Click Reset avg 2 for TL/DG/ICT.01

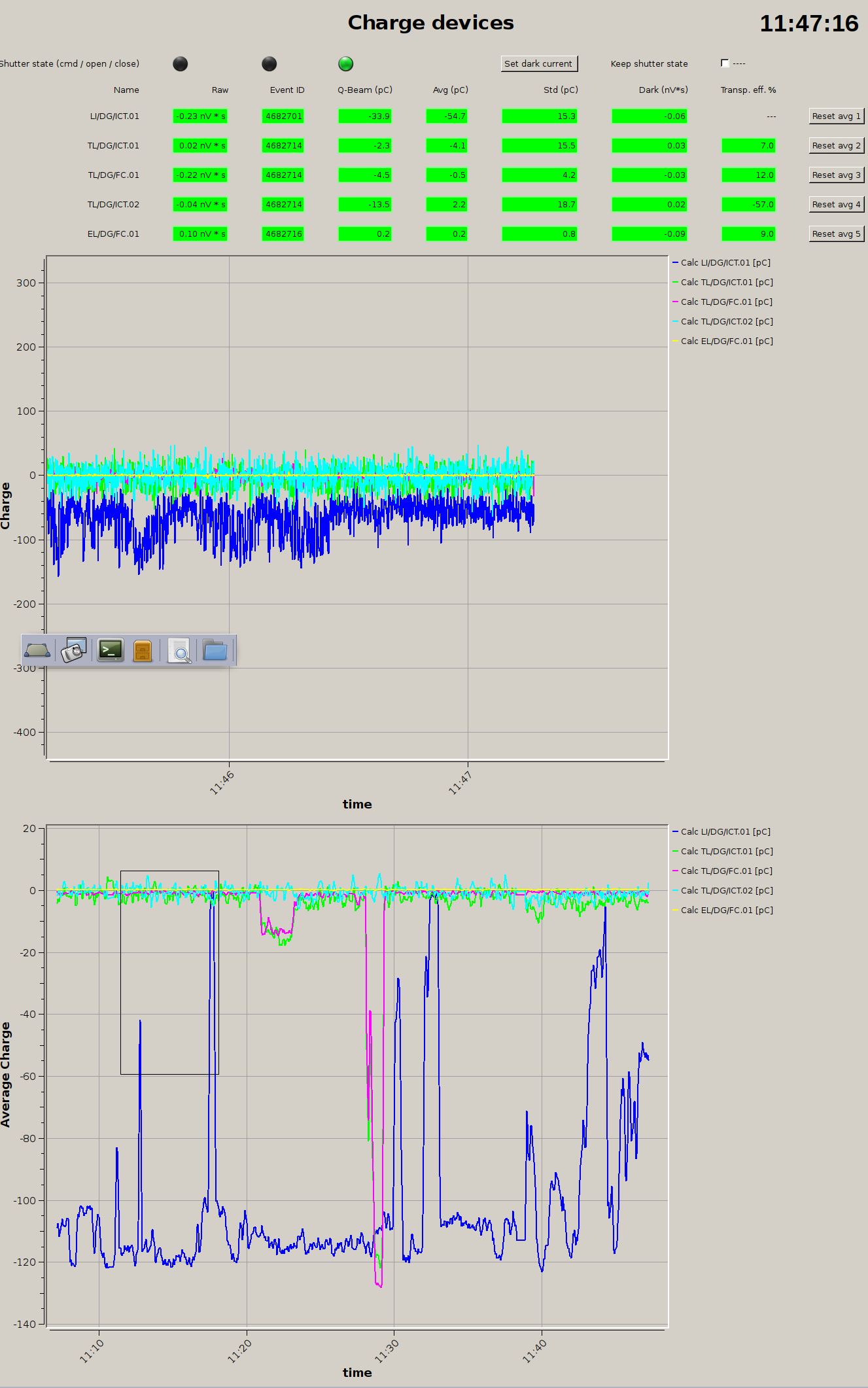tap(836, 145)
